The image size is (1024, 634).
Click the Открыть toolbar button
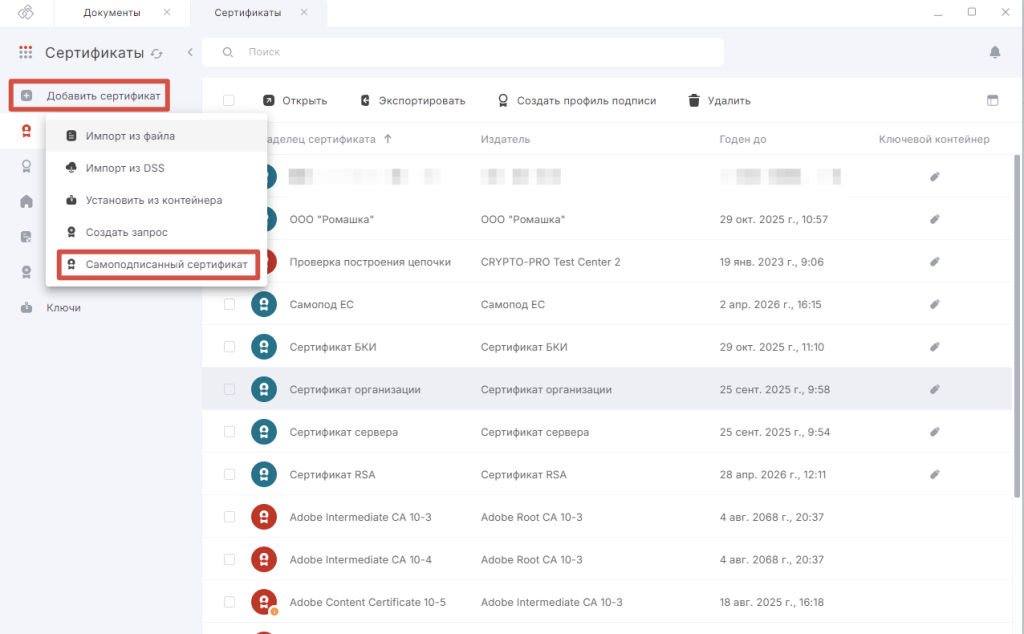(295, 101)
